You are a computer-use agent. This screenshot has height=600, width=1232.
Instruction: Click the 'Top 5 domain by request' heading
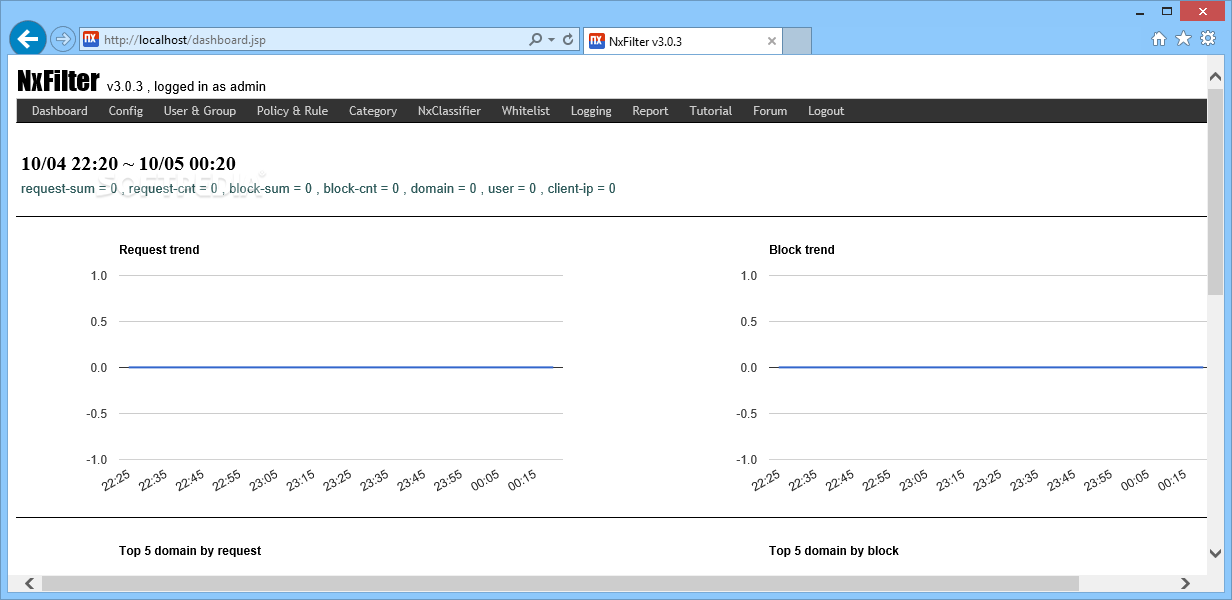(x=190, y=551)
